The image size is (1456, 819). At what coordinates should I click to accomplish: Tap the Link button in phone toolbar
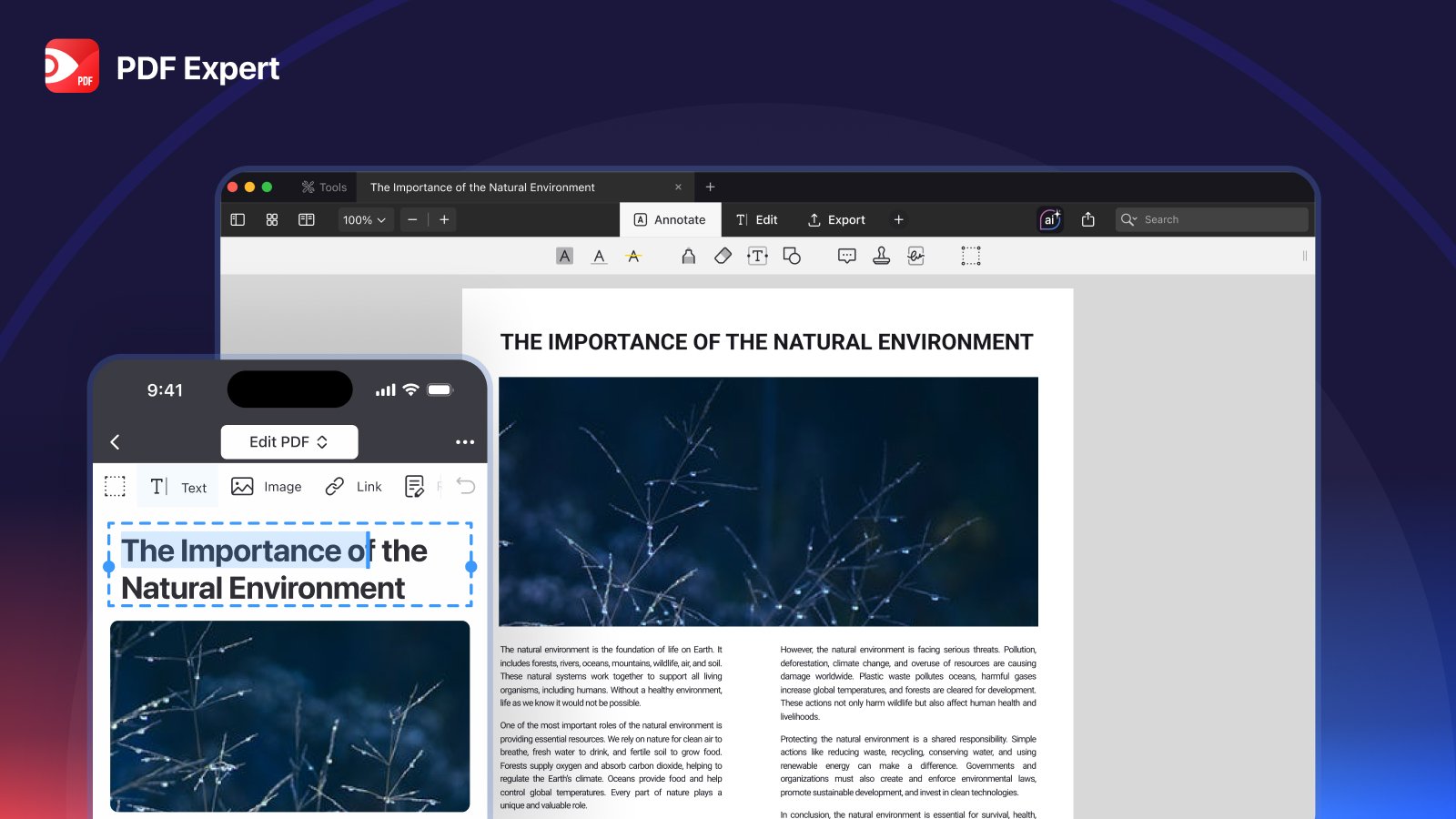(x=354, y=487)
